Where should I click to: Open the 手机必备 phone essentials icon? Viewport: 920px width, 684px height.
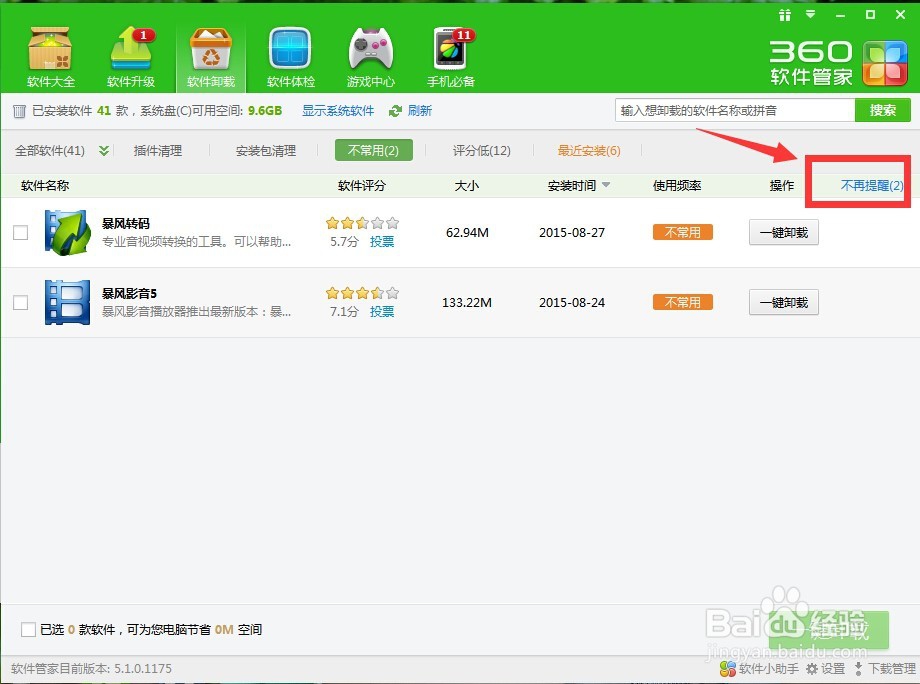pyautogui.click(x=451, y=57)
